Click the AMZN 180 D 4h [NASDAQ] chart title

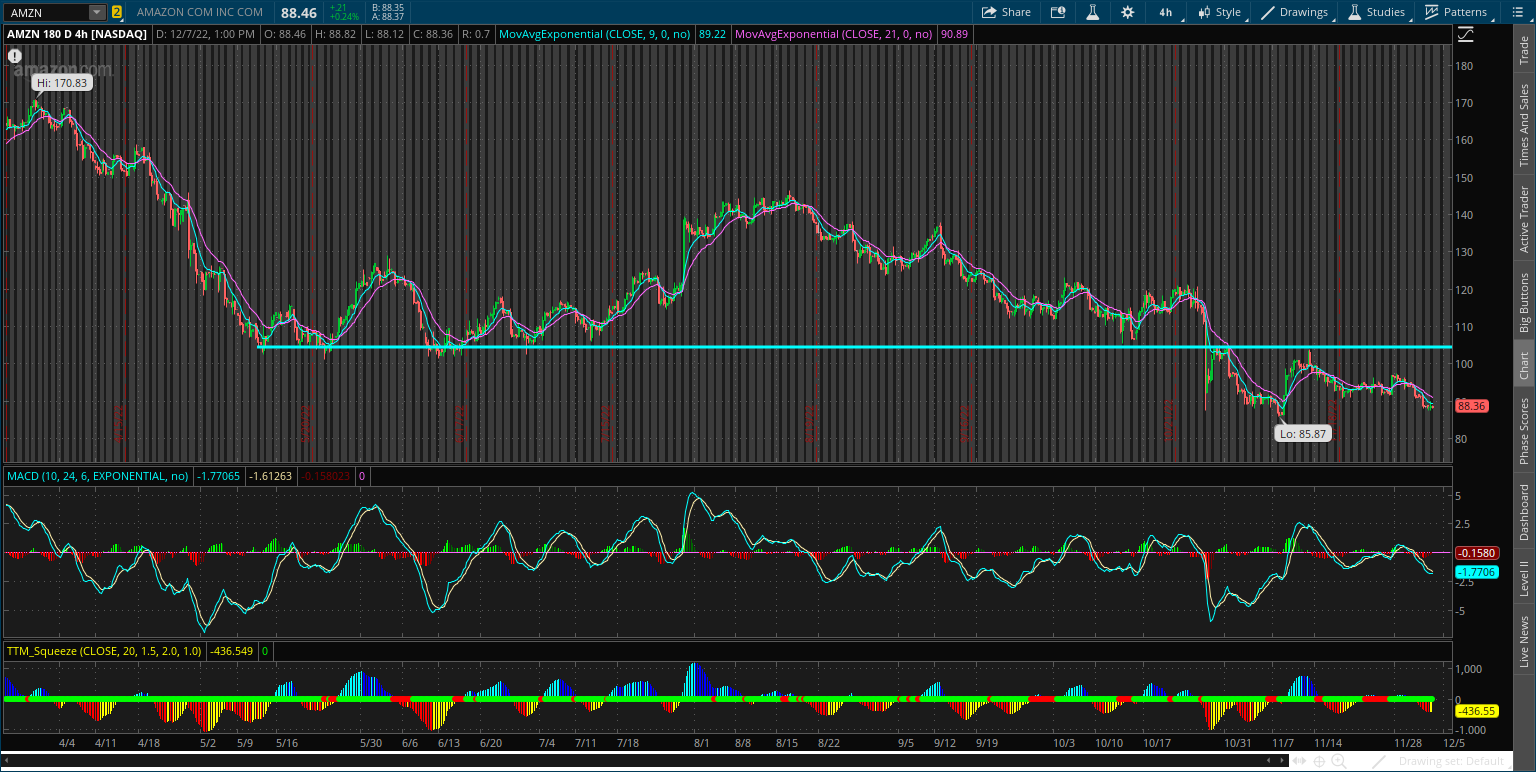coord(77,34)
